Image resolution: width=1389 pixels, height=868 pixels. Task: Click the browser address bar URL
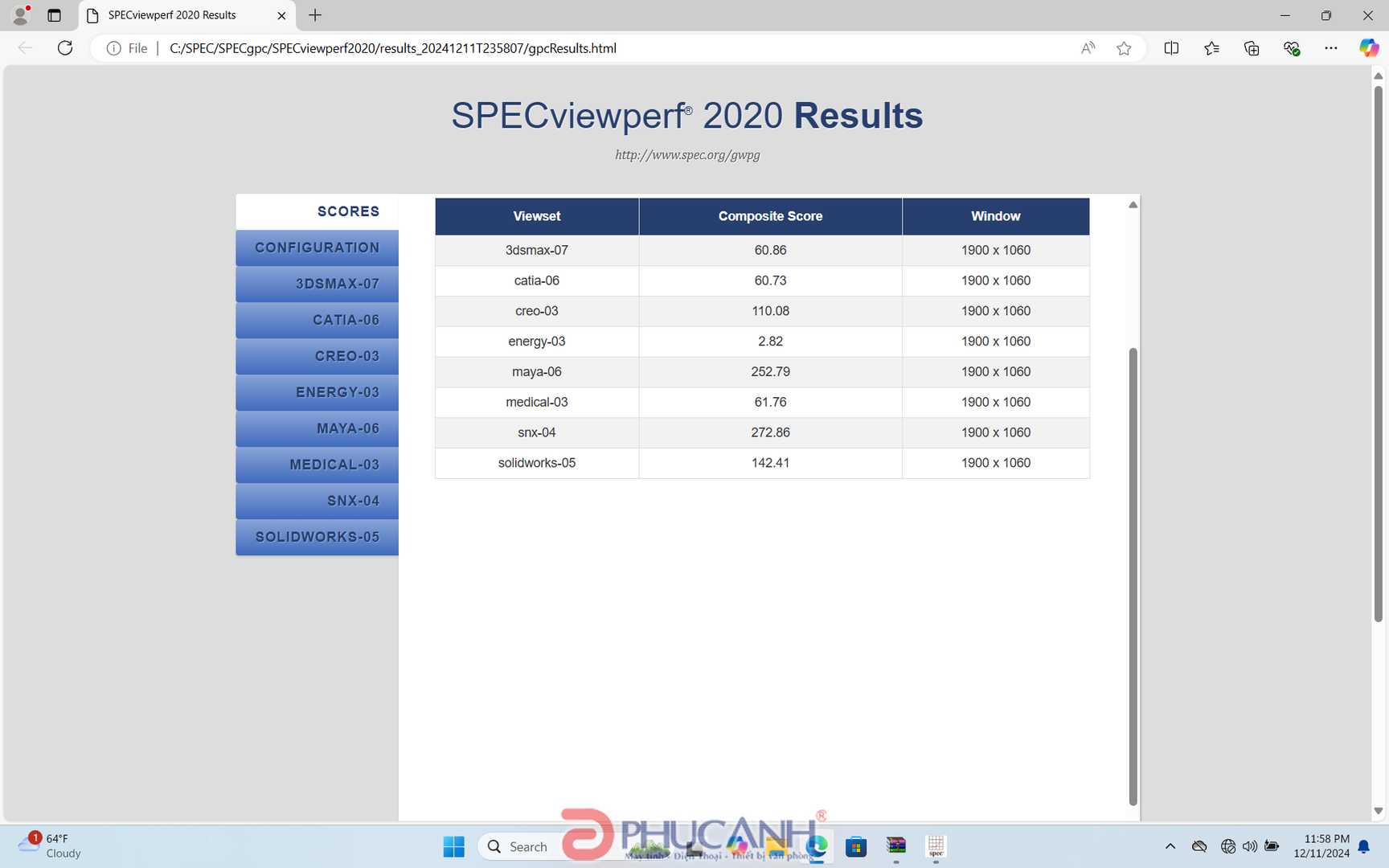[x=393, y=48]
